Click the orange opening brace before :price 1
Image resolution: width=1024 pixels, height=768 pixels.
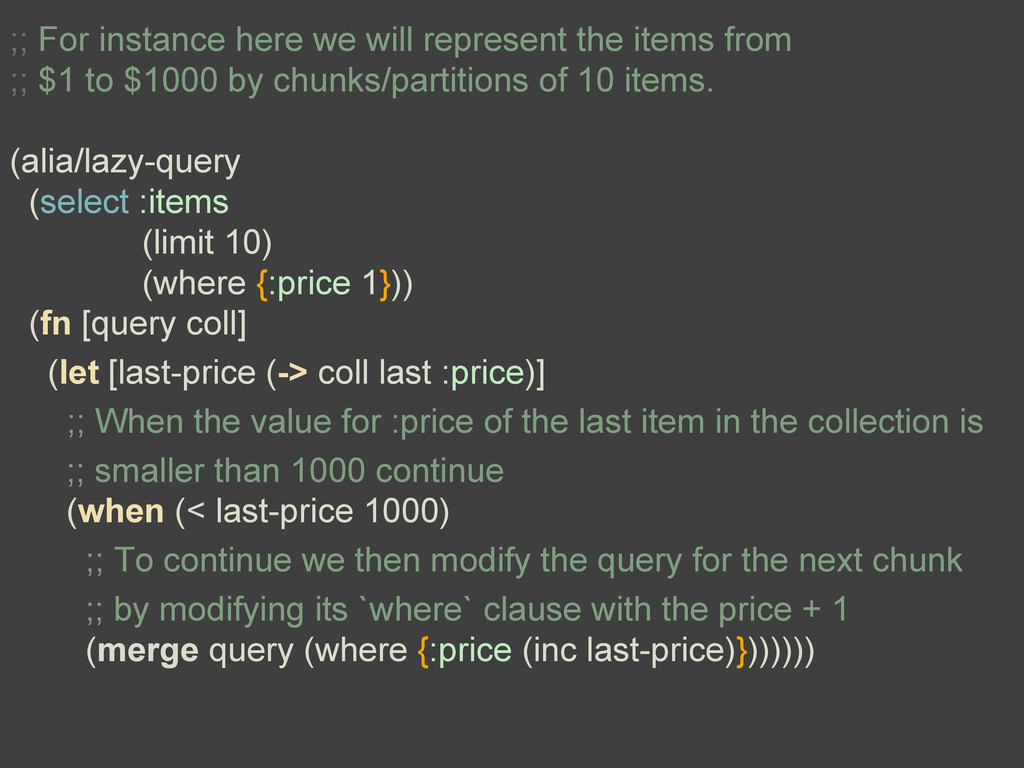click(x=262, y=284)
